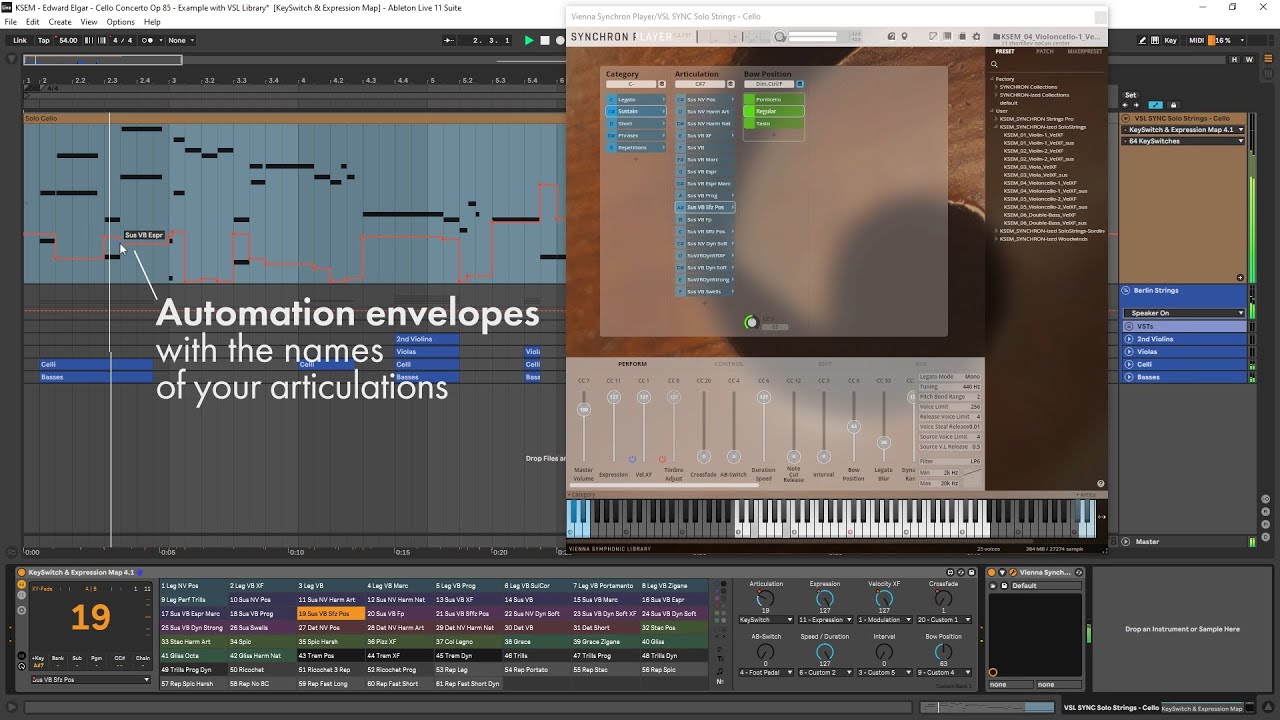
Task: Enable Key map mode
Action: point(1171,40)
